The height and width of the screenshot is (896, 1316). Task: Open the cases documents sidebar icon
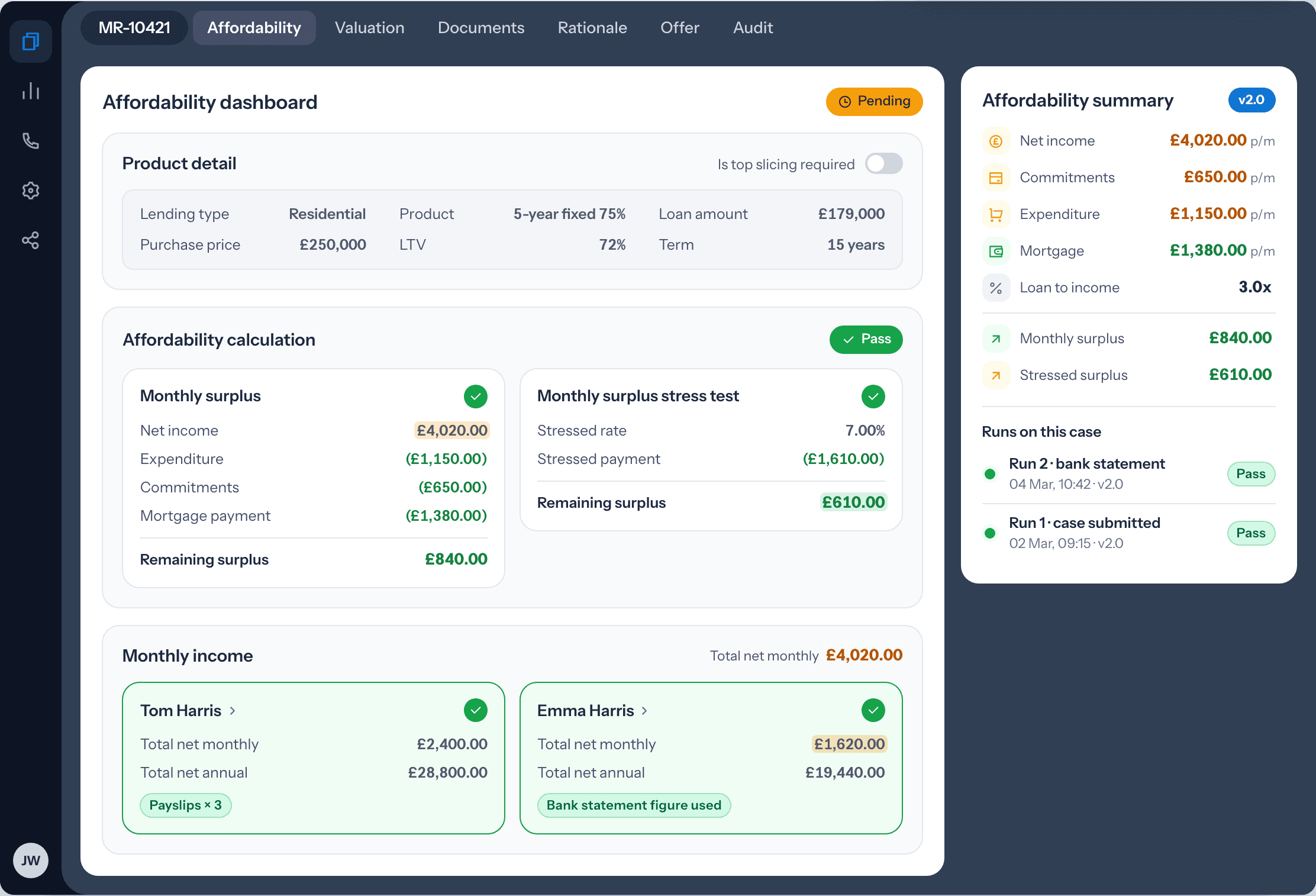point(31,41)
